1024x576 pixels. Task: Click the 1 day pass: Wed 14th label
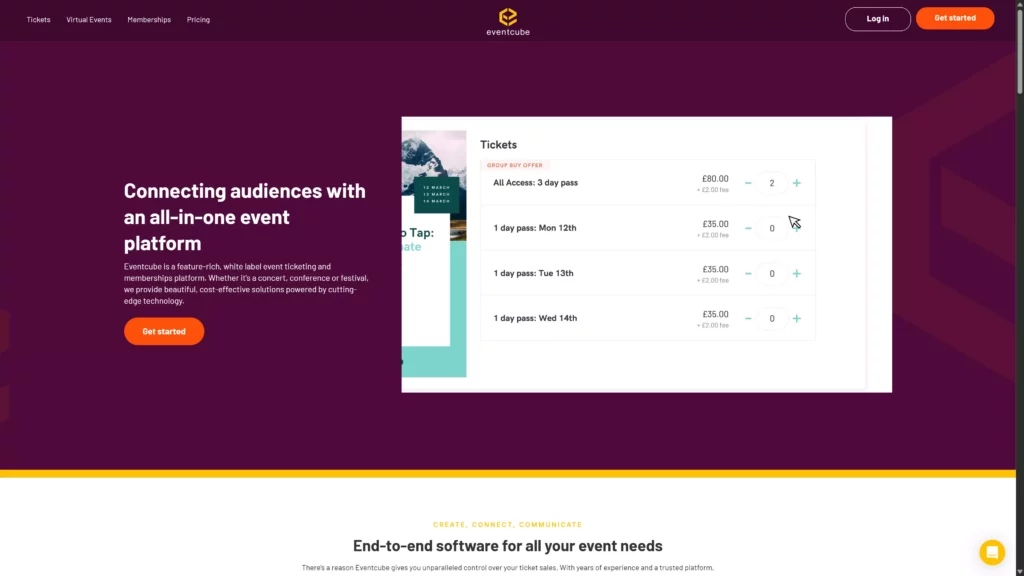(536, 318)
